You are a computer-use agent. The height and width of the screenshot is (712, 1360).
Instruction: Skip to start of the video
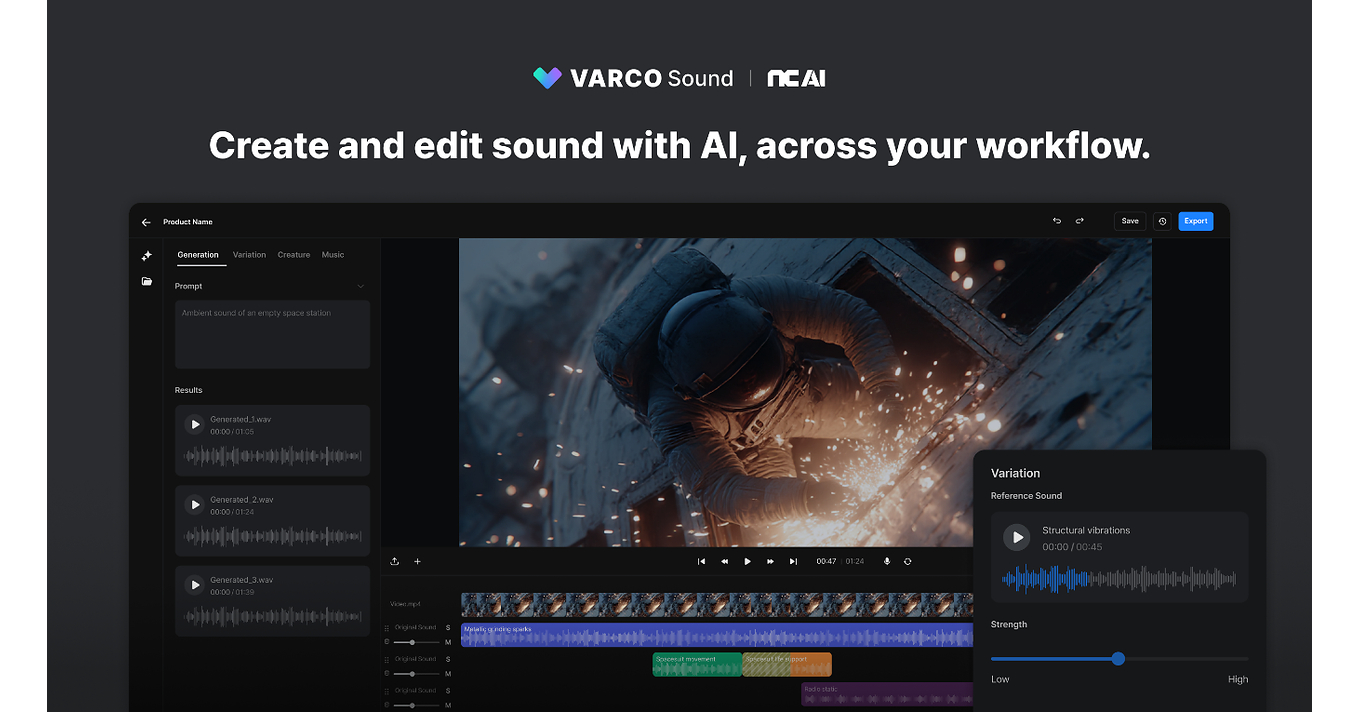click(702, 561)
